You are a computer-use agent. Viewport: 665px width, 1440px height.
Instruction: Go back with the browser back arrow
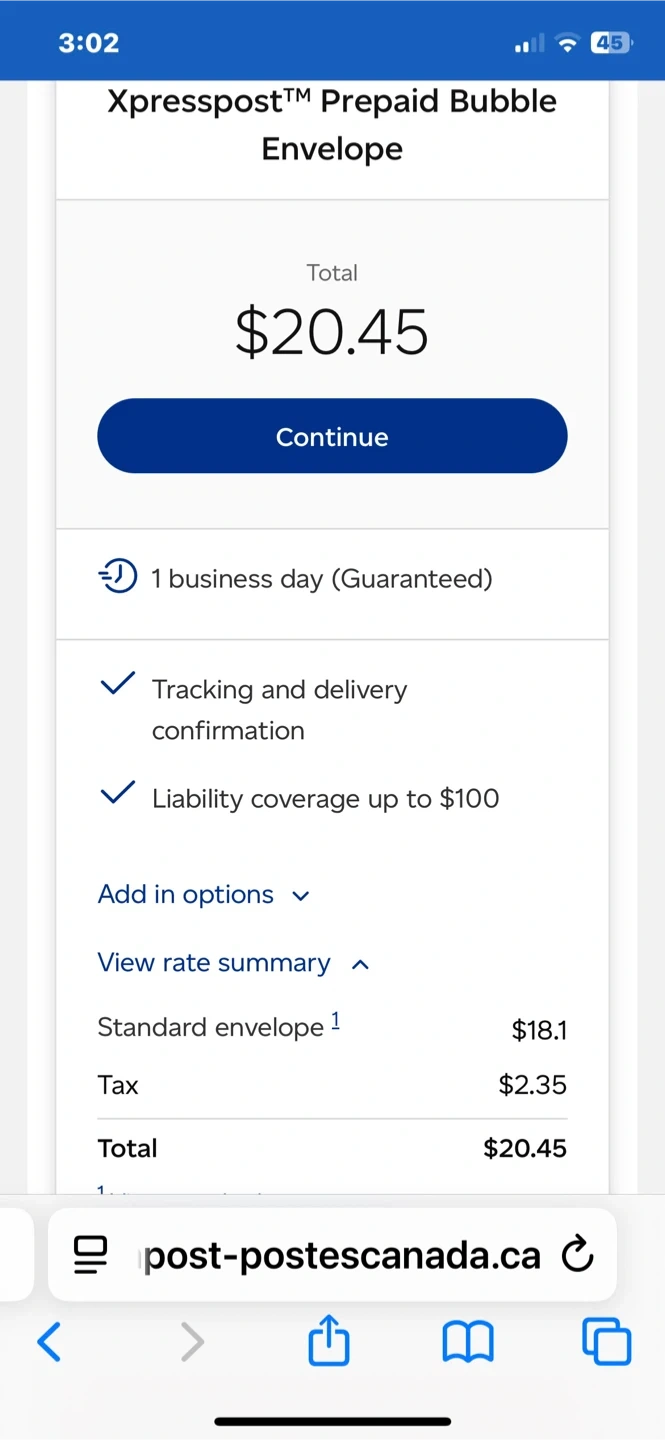point(48,1342)
